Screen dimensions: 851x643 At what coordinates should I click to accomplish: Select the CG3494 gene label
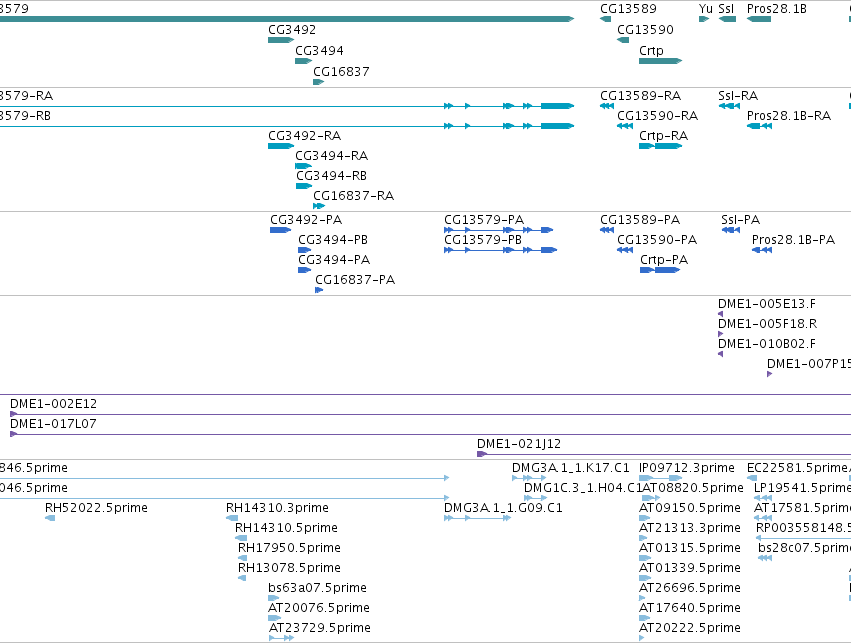[x=319, y=50]
